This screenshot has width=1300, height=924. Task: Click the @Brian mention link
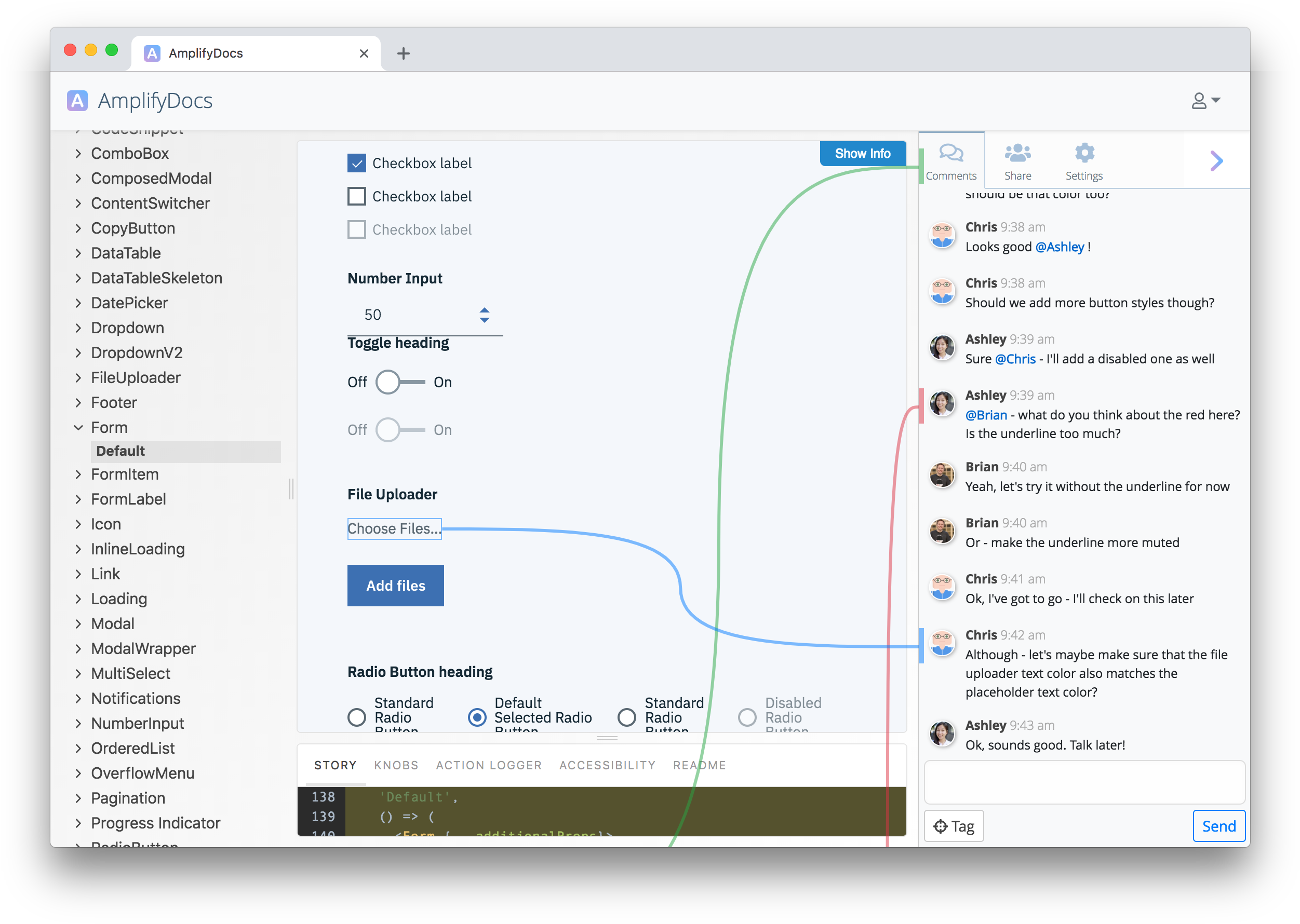986,415
